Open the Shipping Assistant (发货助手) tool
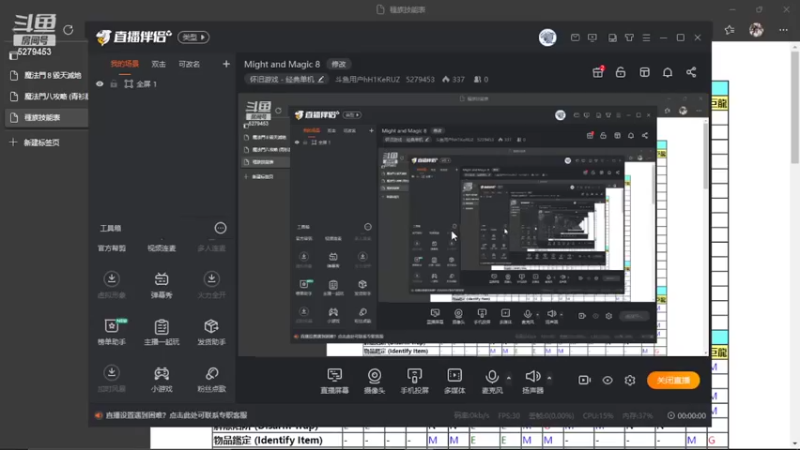 [211, 332]
